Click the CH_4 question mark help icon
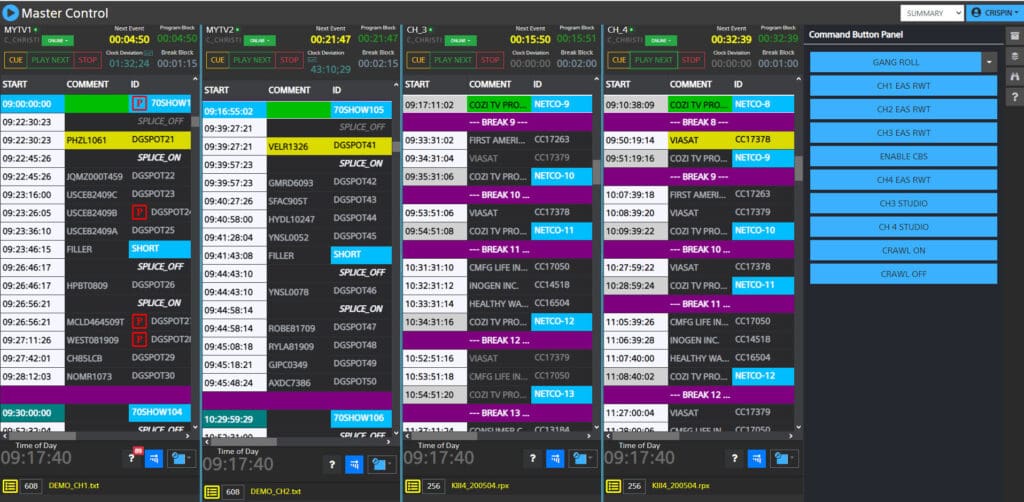Image resolution: width=1024 pixels, height=502 pixels. (735, 458)
